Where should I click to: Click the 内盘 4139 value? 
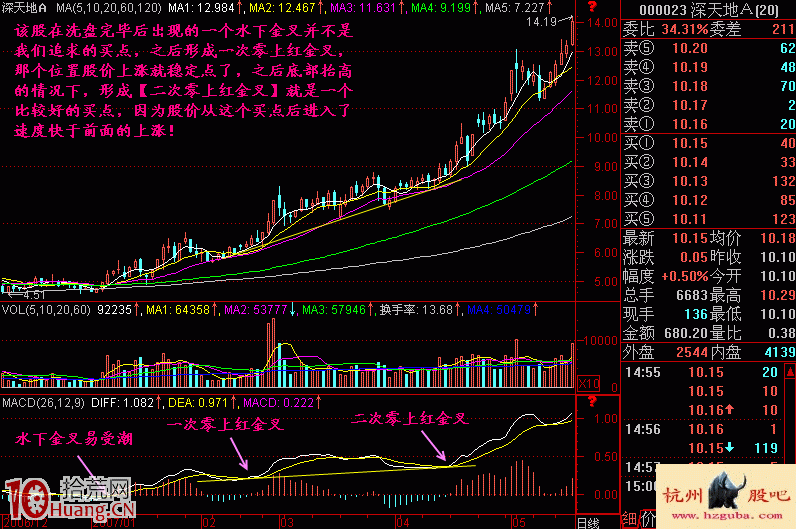pyautogui.click(x=780, y=352)
